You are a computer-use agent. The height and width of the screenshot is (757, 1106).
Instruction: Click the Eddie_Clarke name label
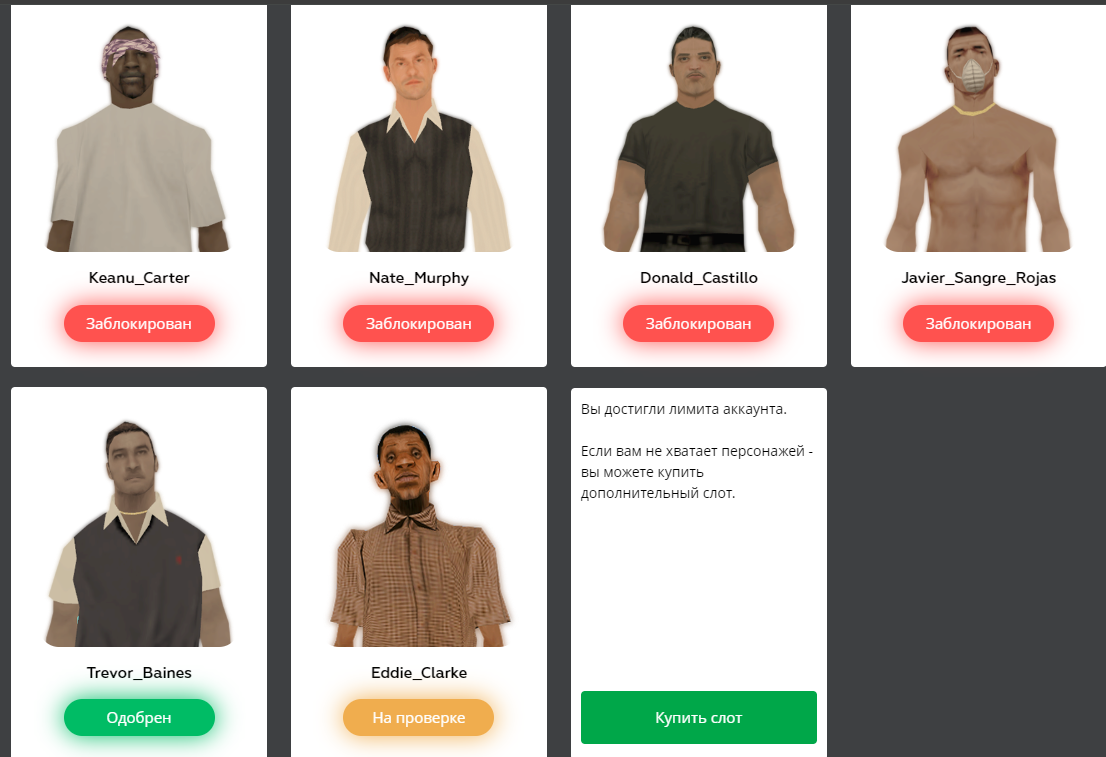(419, 673)
